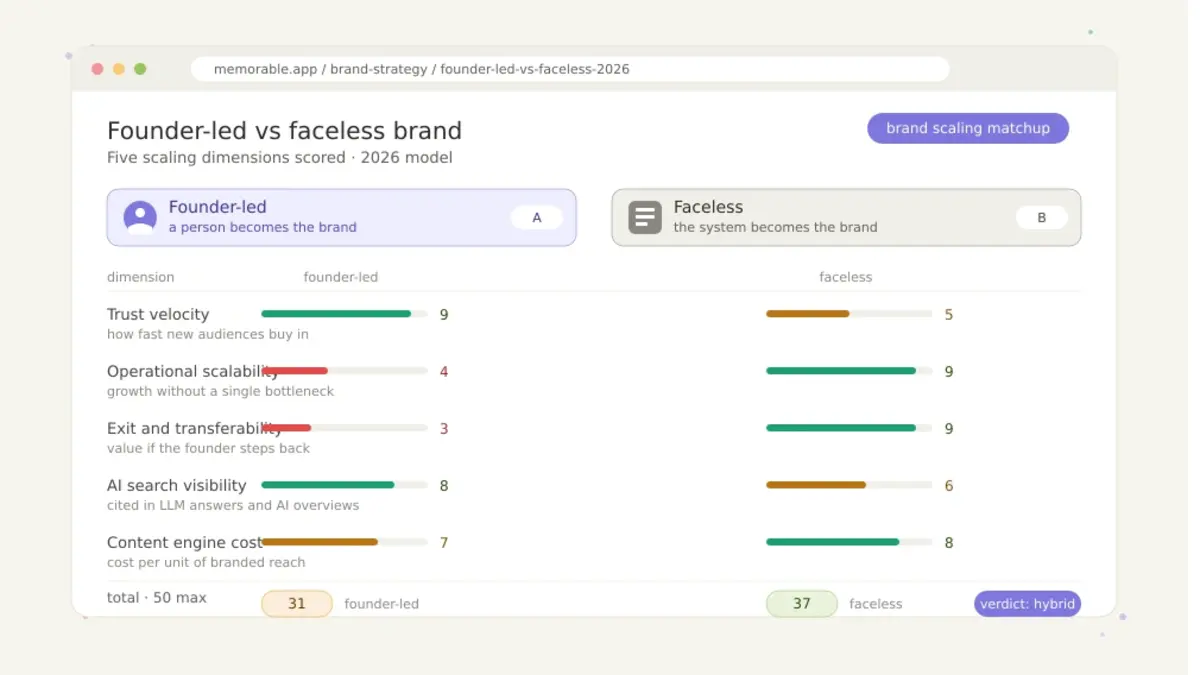Click faceless Content engine cost score 8
Image resolution: width=1200 pixels, height=675 pixels.
pos(949,542)
